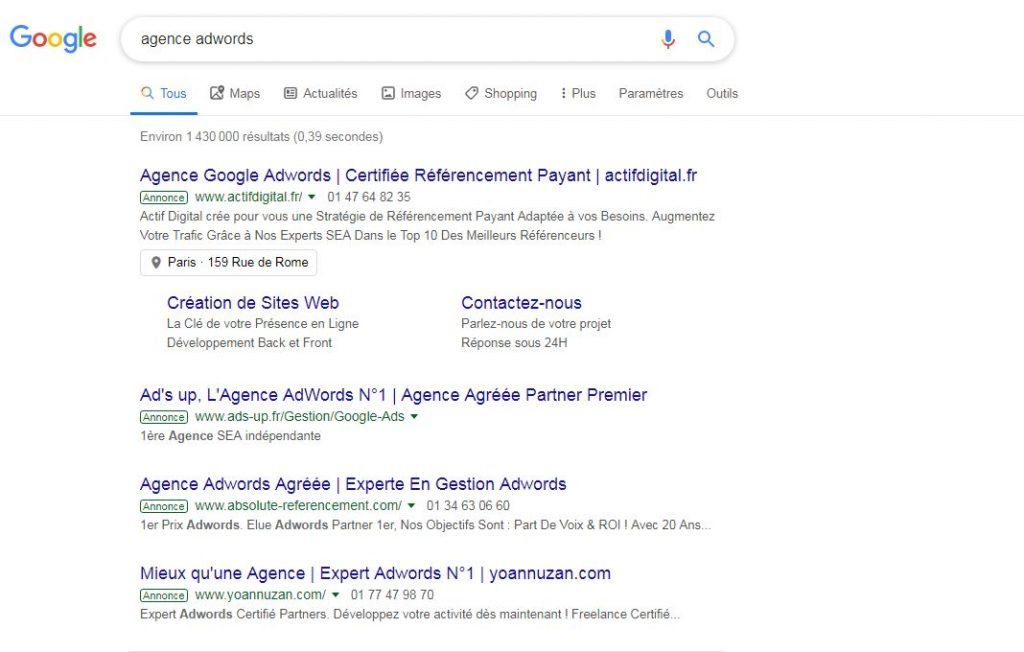Click the Maps tab icon
Viewport: 1024px width, 652px height.
click(x=217, y=93)
